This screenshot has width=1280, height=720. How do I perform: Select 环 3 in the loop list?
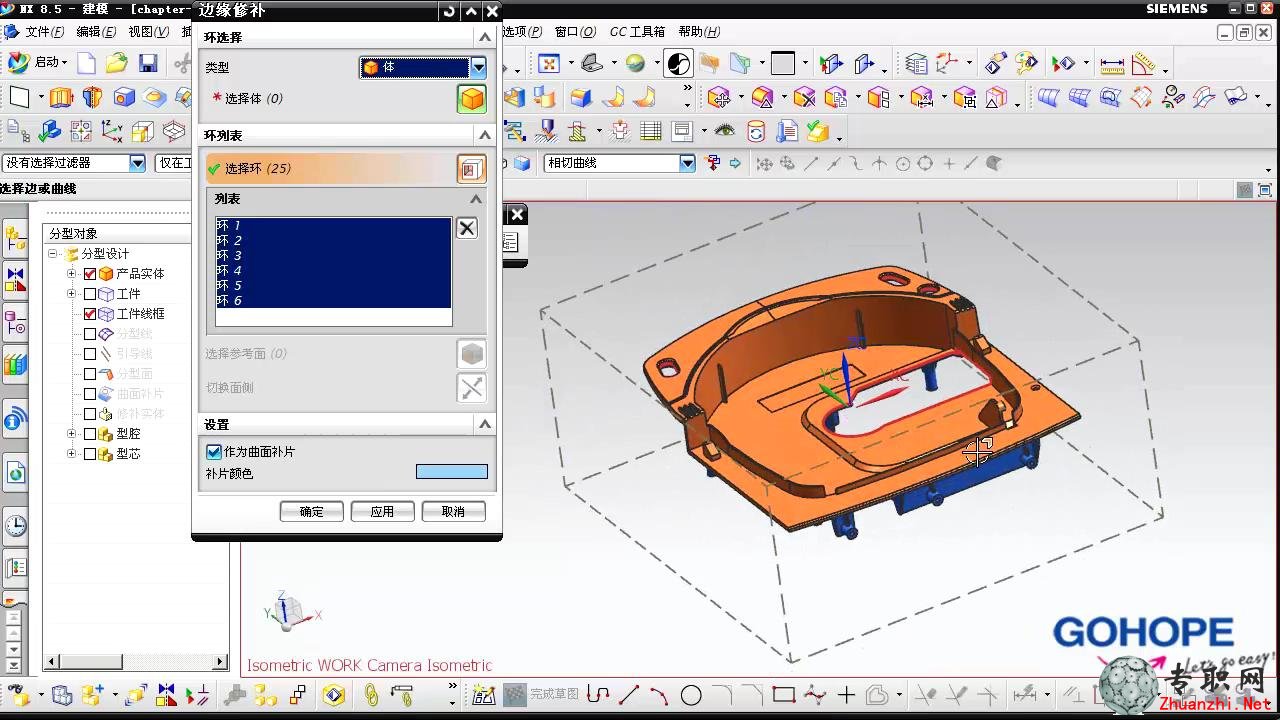tap(333, 256)
